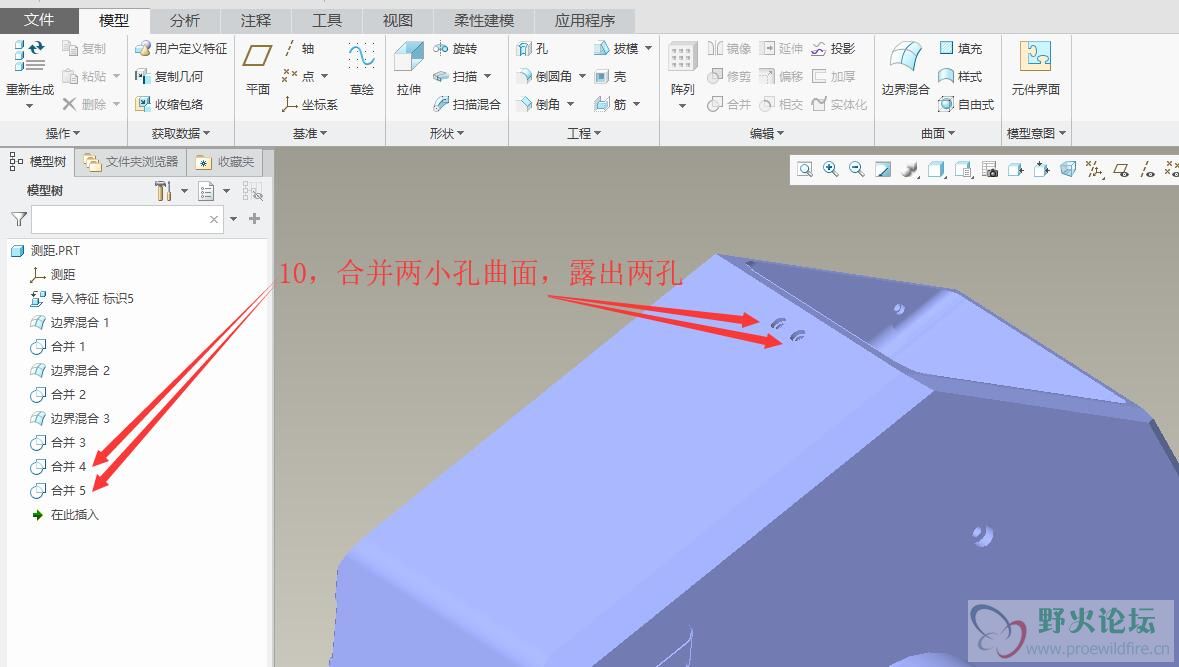This screenshot has height=667, width=1179.
Task: Toggle datum axis display eye icon
Action: click(x=1147, y=170)
